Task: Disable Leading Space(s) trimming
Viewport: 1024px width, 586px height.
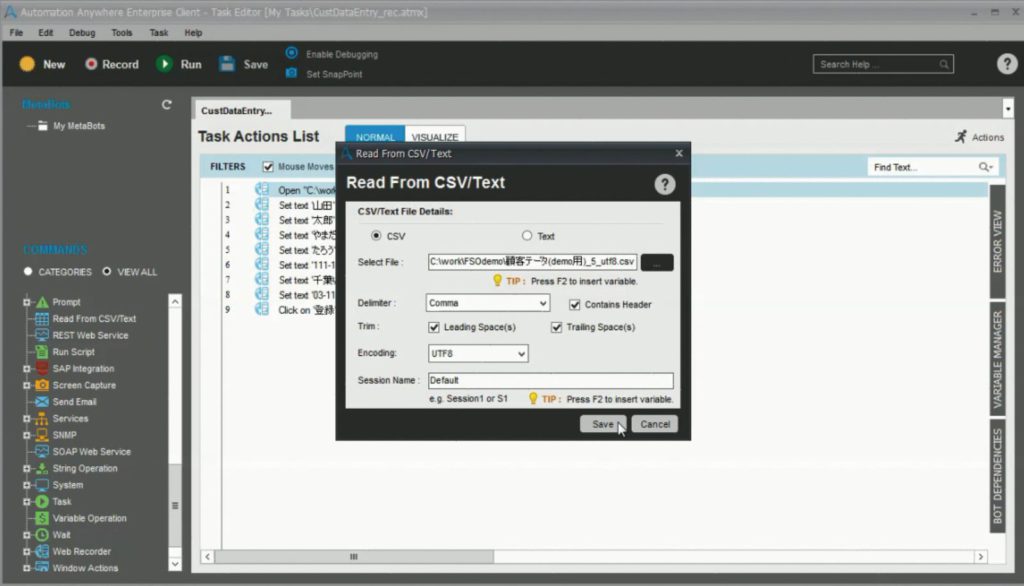Action: click(434, 327)
